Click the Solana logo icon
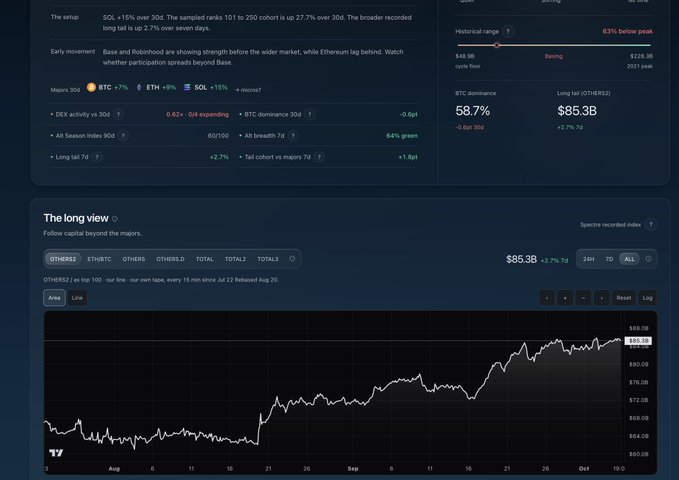 click(187, 88)
